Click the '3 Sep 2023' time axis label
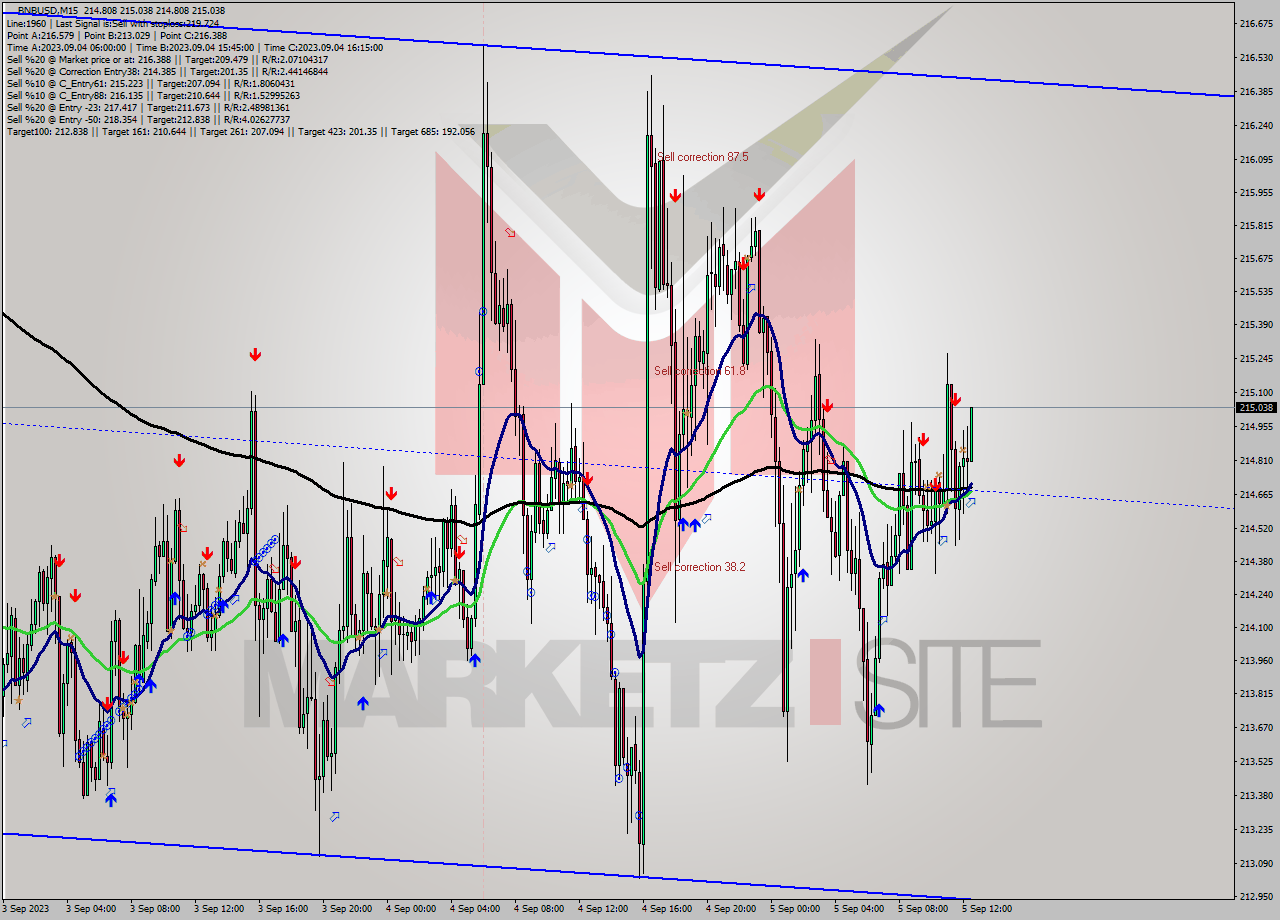Screen dimensions: 1280x920 pyautogui.click(x=24, y=909)
